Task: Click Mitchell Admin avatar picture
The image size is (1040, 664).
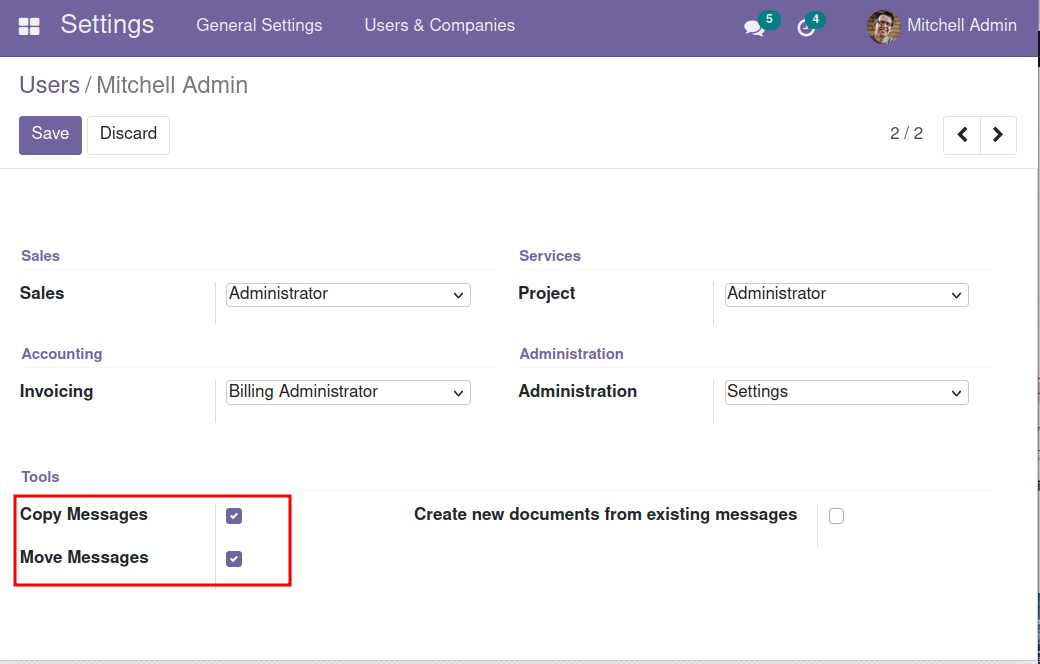Action: point(883,27)
